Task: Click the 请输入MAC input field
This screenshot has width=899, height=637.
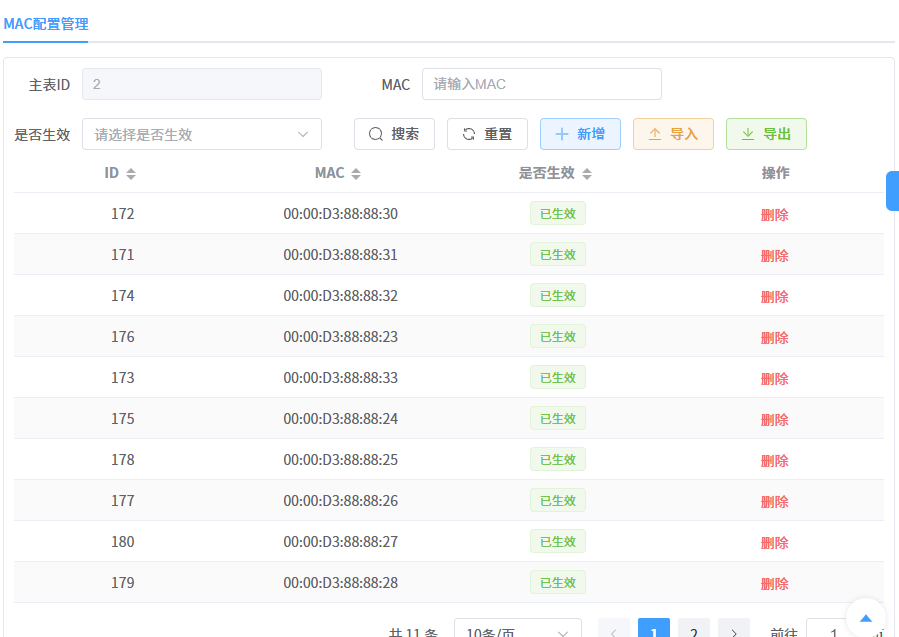Action: (541, 84)
